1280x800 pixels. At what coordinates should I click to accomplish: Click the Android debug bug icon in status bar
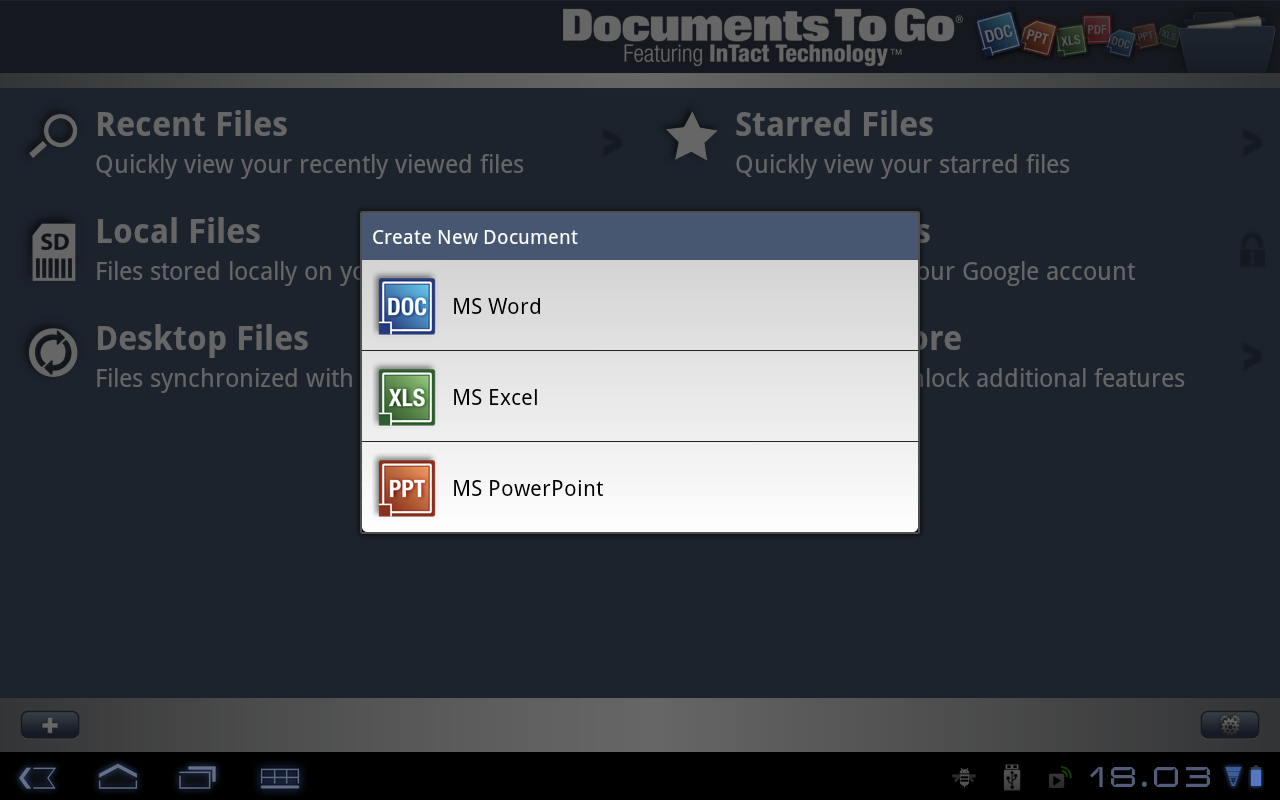(x=964, y=777)
